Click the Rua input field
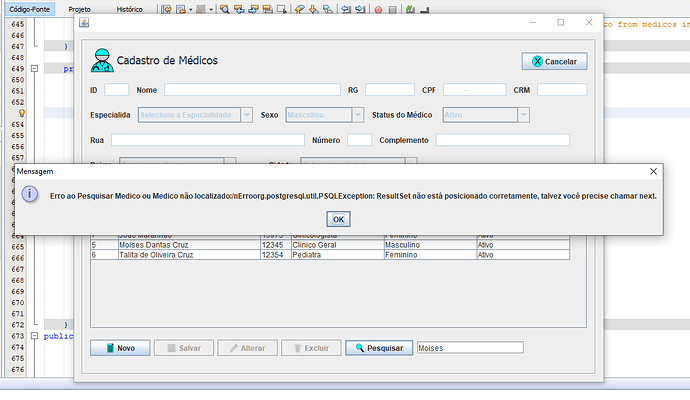The width and height of the screenshot is (690, 400). point(208,140)
